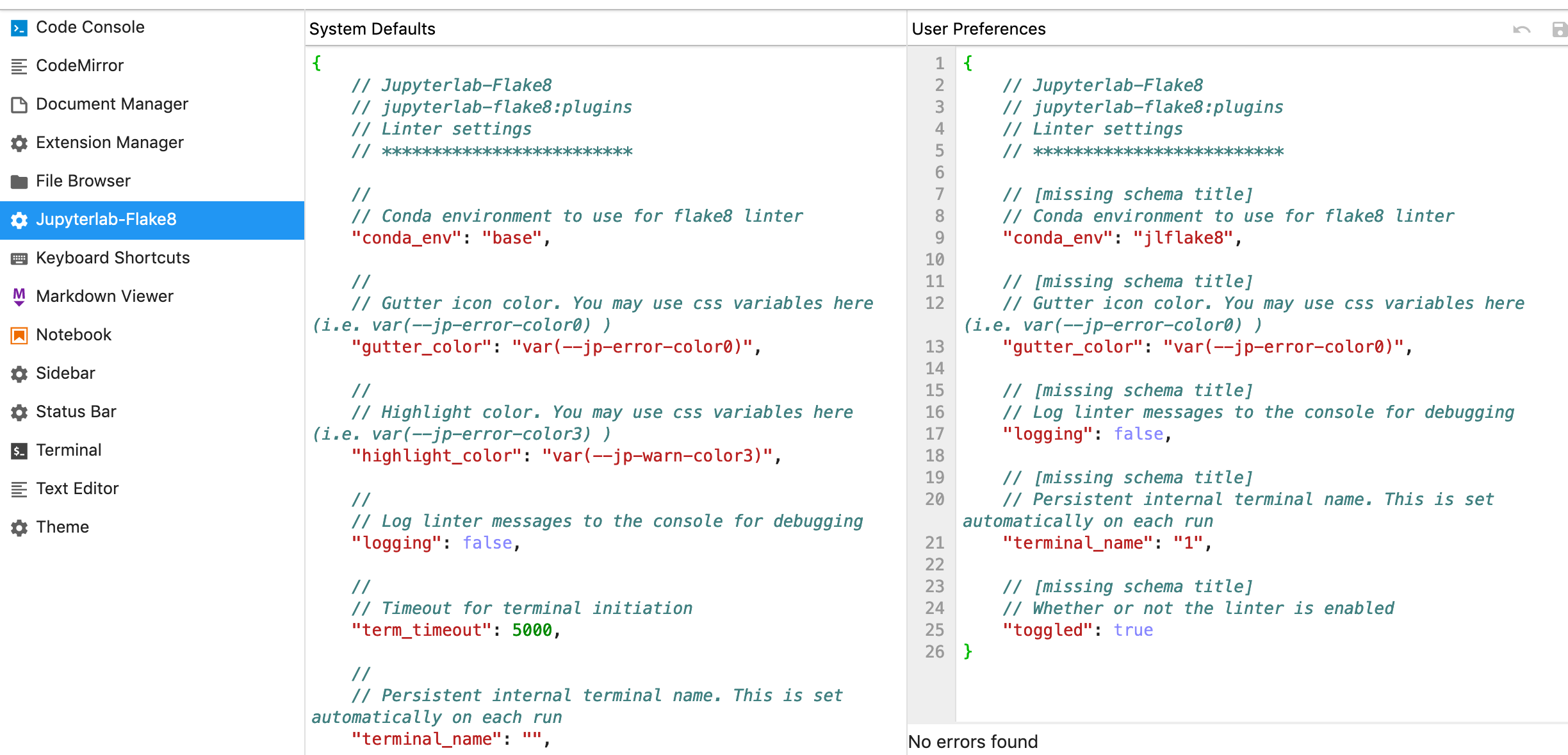Click the empty "terminal_name" value in System Defaults
The height and width of the screenshot is (755, 1568).
pyautogui.click(x=532, y=739)
